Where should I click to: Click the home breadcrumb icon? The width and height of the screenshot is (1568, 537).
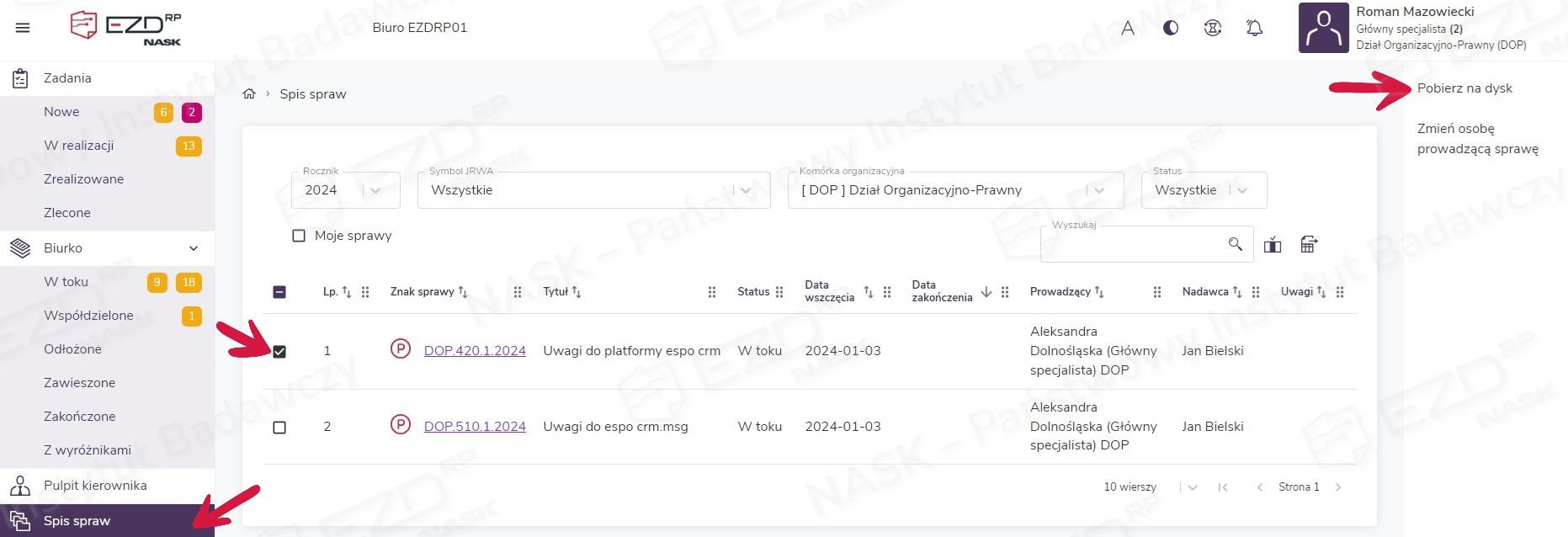pyautogui.click(x=249, y=94)
